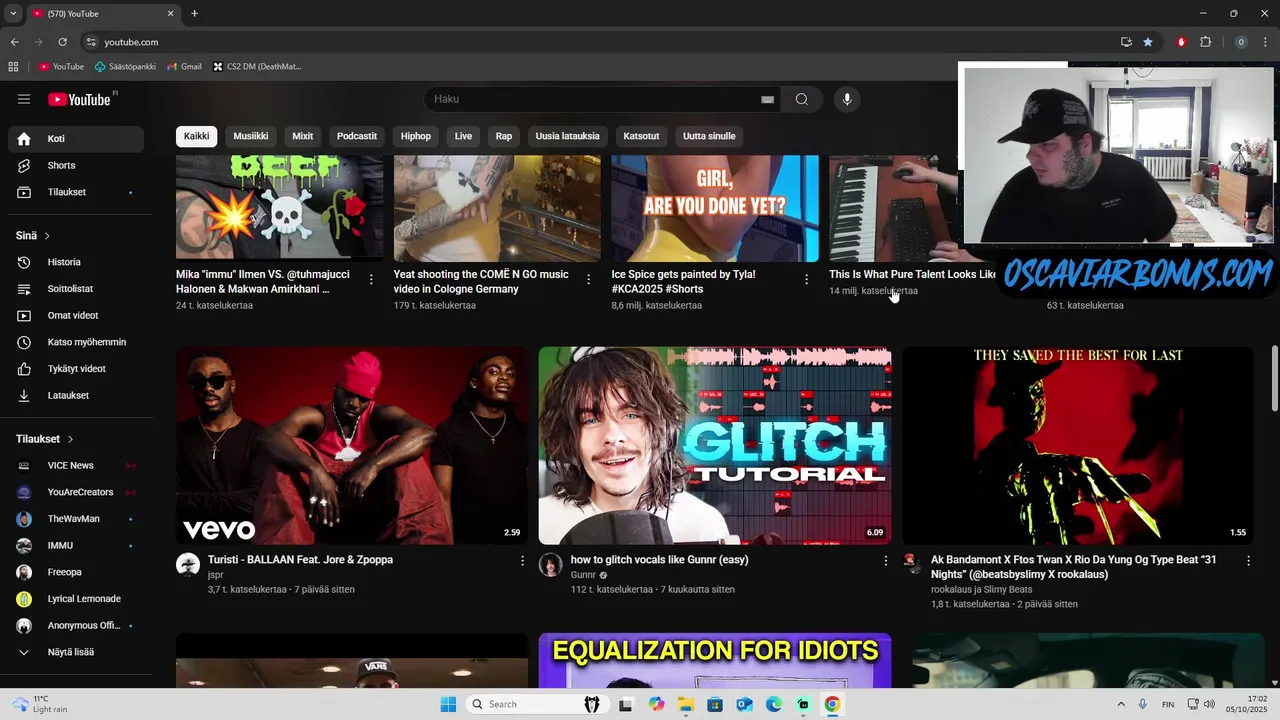Select the Katsotut filter chip
Viewport: 1280px width, 720px height.
tap(641, 136)
